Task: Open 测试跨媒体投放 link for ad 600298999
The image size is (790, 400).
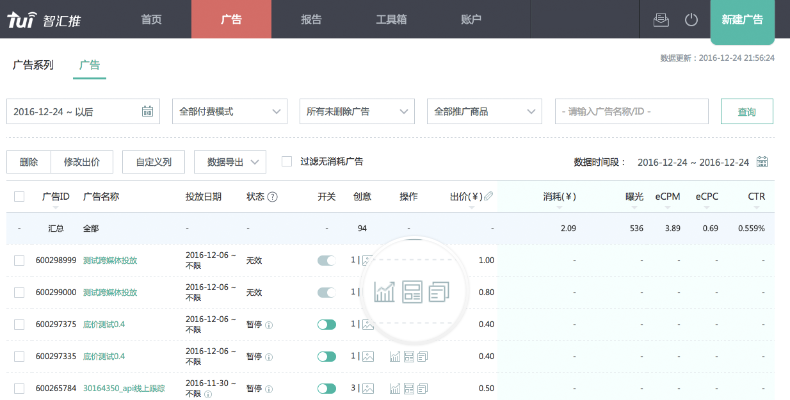Action: (110, 260)
